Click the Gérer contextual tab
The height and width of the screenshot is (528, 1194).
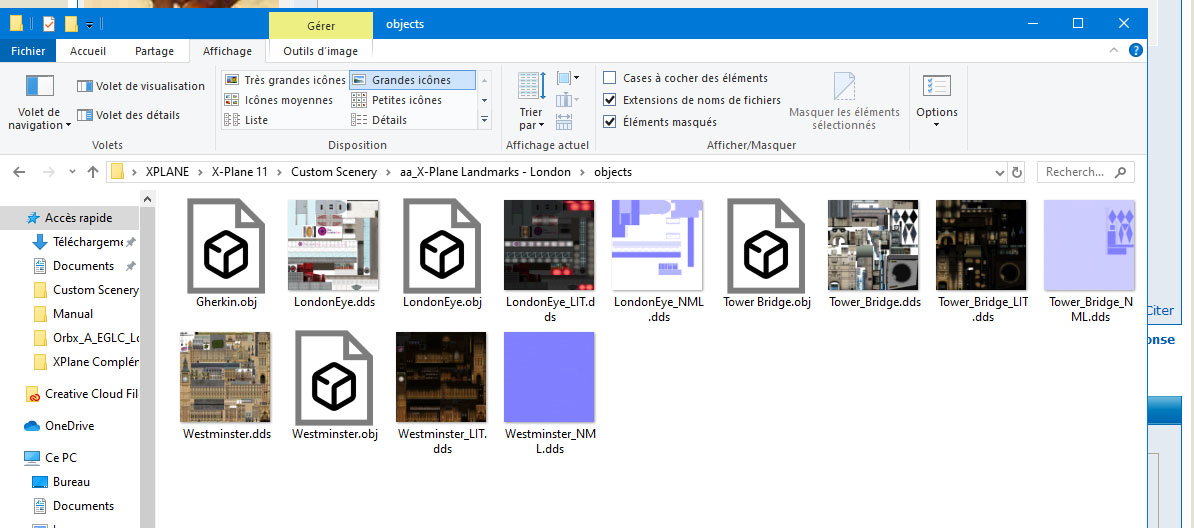tap(321, 26)
